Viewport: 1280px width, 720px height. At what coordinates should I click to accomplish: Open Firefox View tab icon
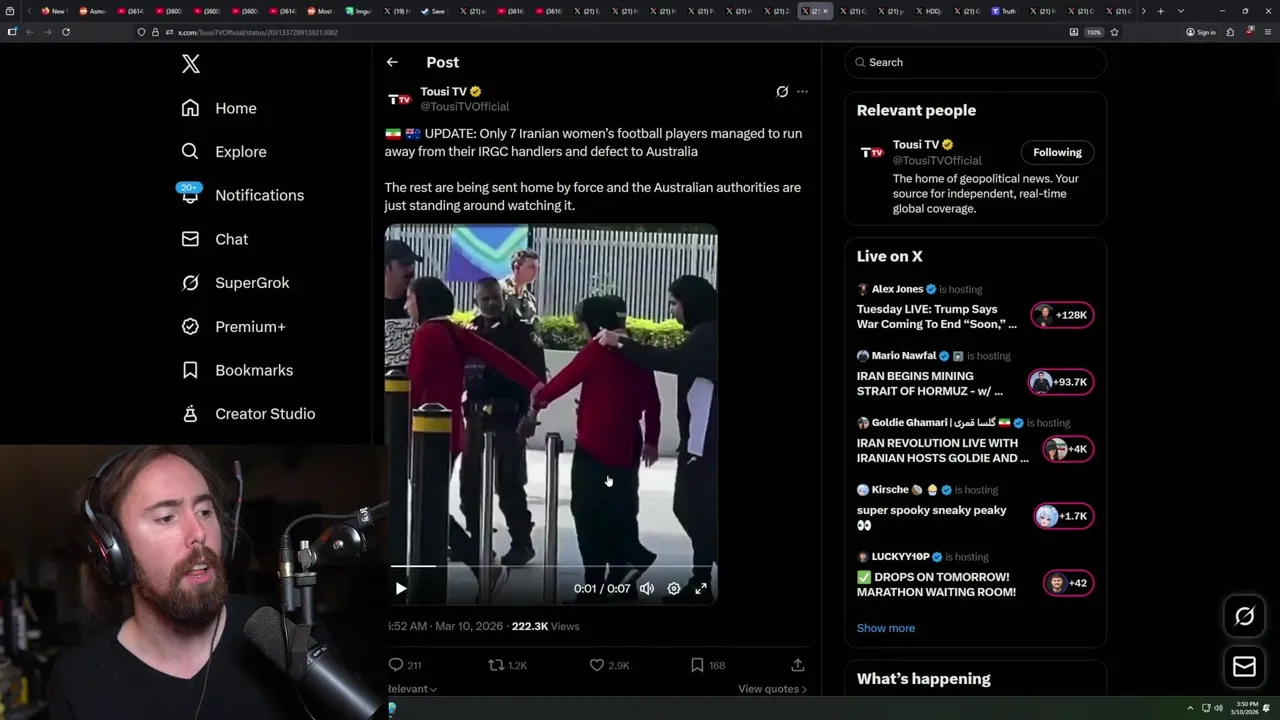coord(12,11)
